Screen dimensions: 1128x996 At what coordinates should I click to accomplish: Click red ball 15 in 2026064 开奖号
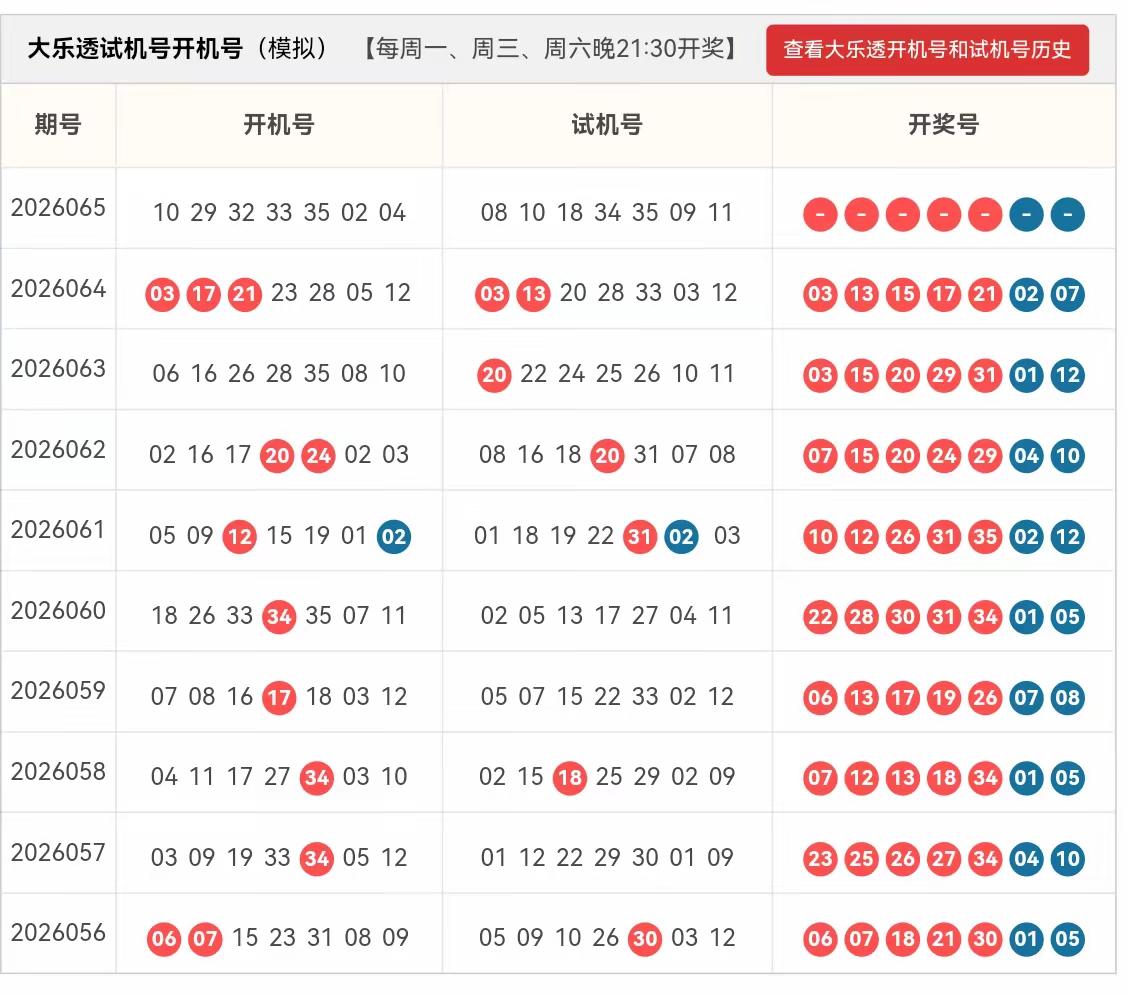click(903, 294)
